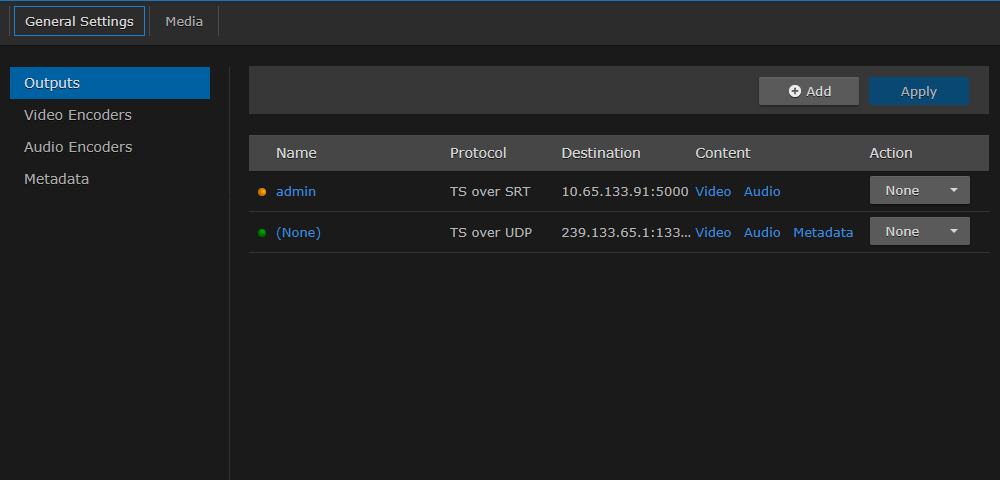The image size is (1000, 480).
Task: Click the truncated 239.133.65.1 destination
Action: pyautogui.click(x=625, y=232)
